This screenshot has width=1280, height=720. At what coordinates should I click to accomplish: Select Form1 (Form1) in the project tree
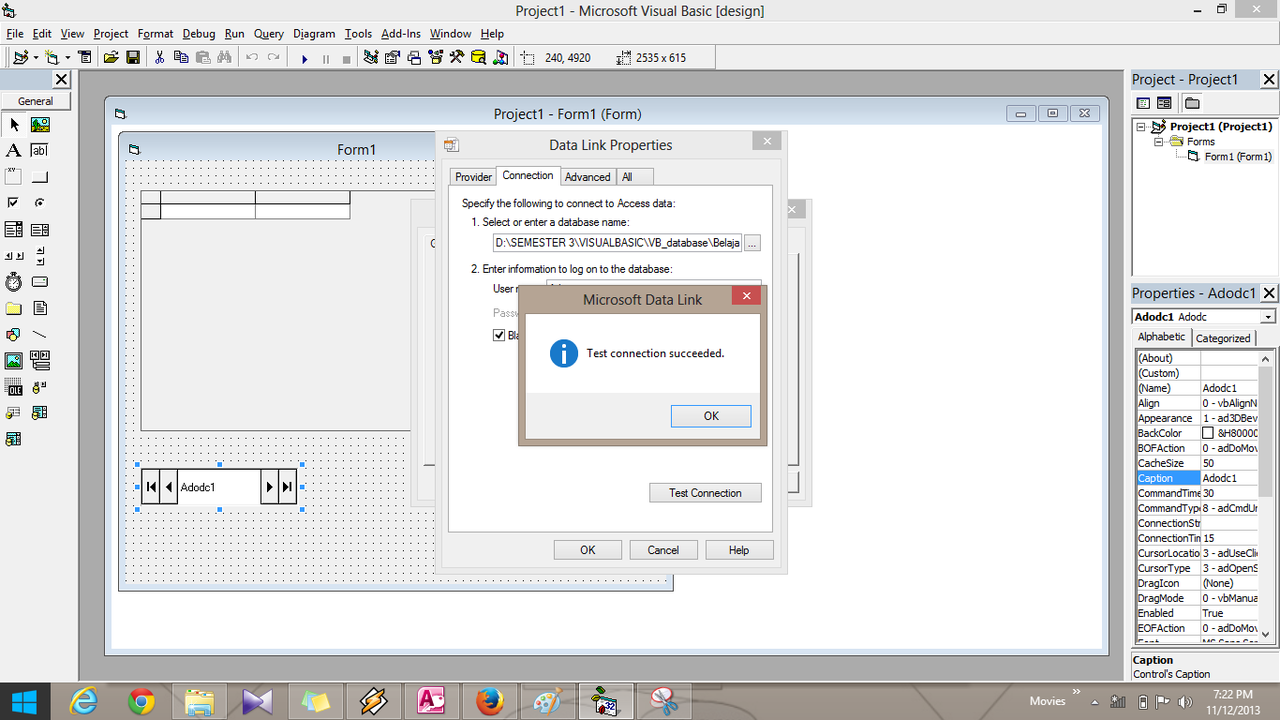(1238, 157)
